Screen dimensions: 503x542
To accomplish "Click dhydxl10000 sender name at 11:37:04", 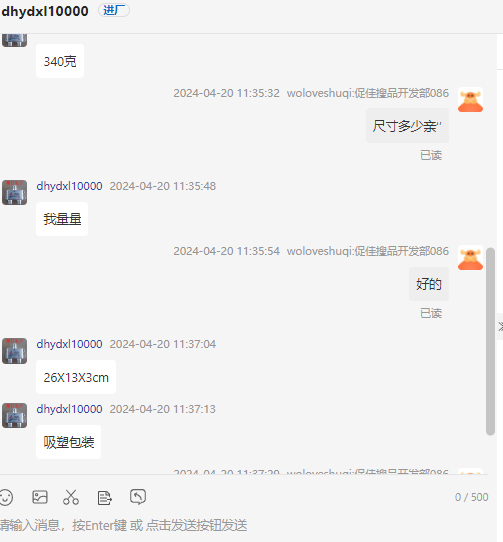I will [69, 344].
